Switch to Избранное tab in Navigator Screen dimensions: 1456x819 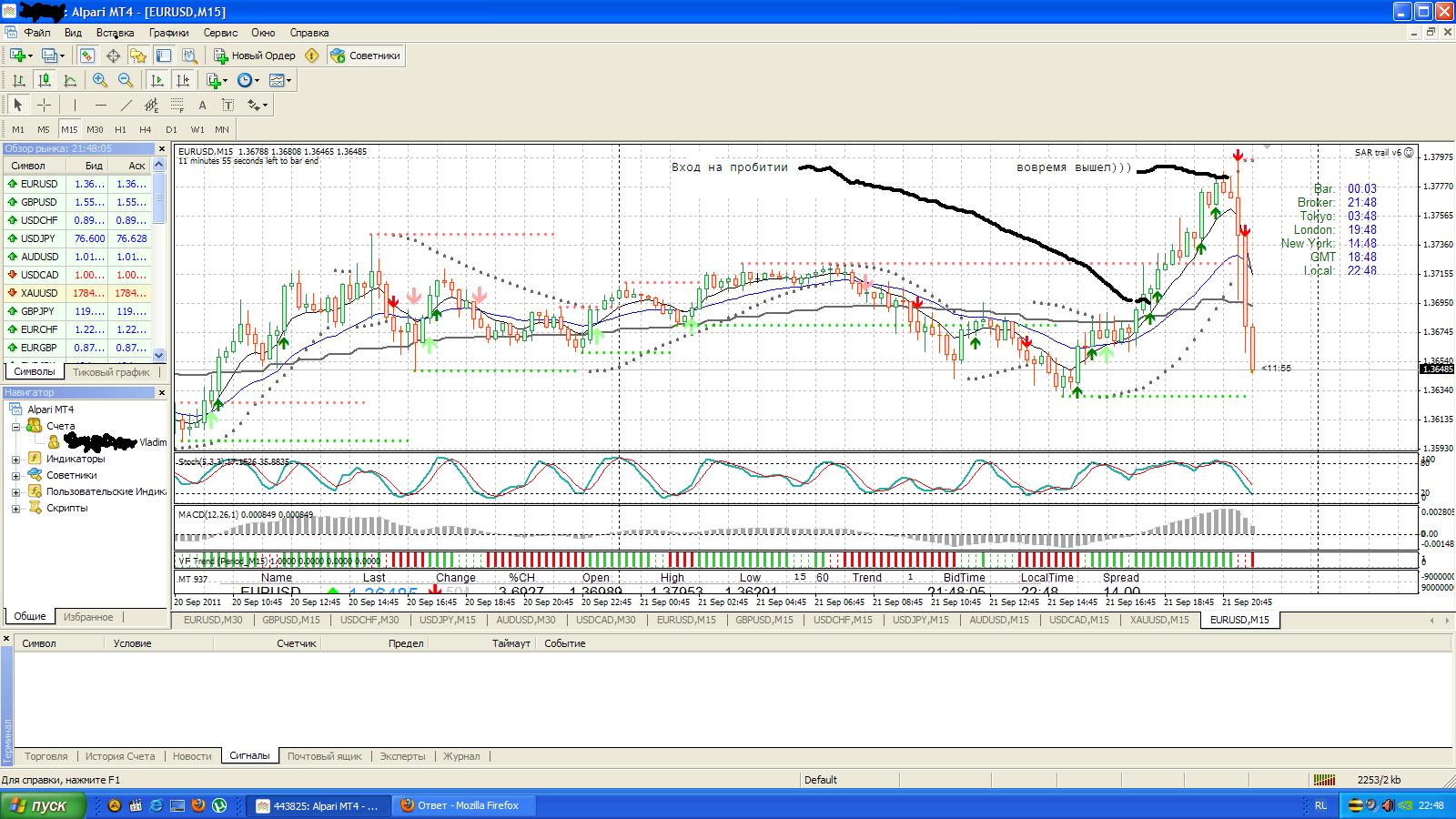click(88, 616)
